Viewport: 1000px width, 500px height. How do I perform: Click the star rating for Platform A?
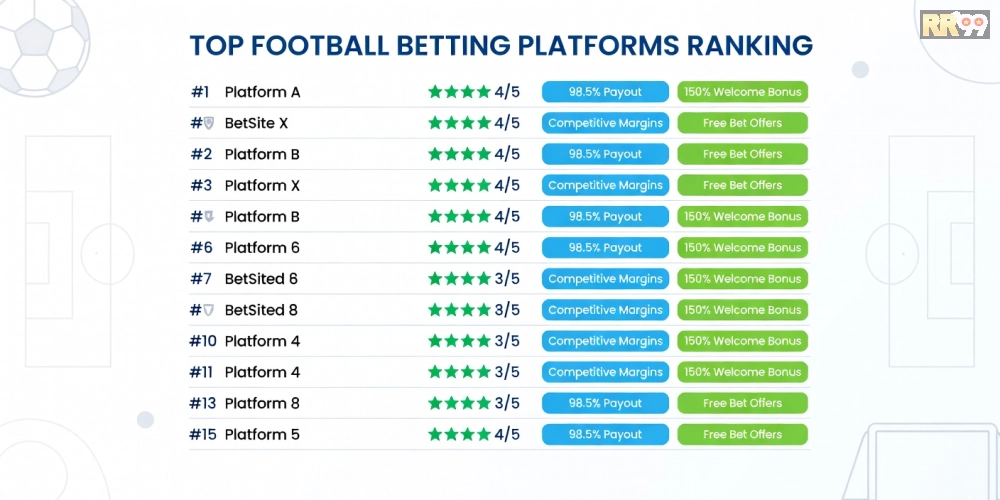tap(459, 92)
